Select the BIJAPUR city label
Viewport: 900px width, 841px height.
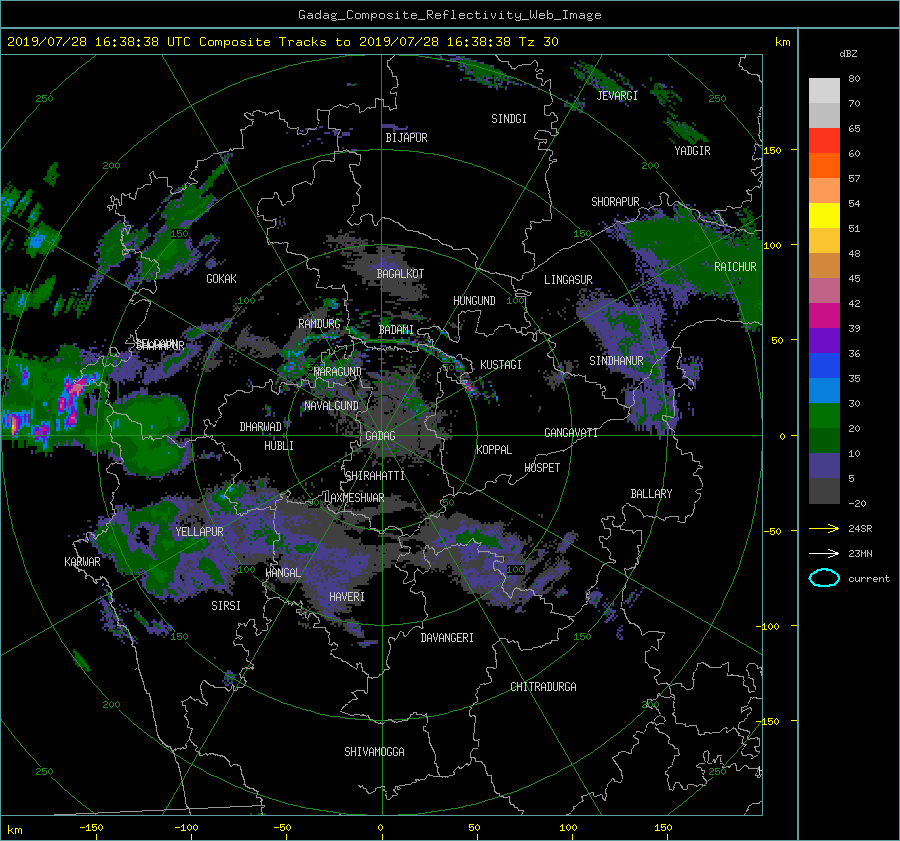[406, 138]
